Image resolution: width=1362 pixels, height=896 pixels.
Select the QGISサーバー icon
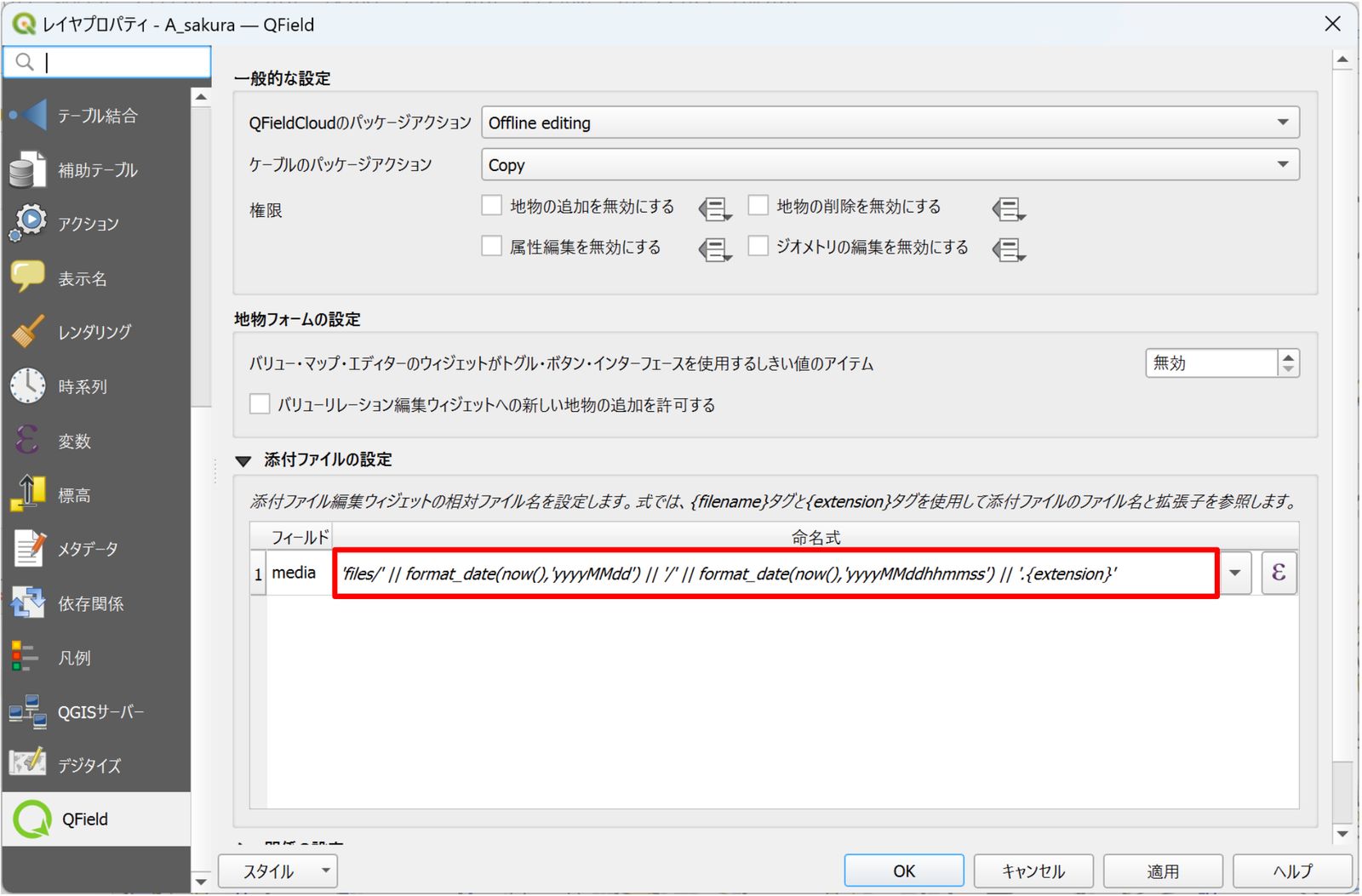click(x=28, y=711)
